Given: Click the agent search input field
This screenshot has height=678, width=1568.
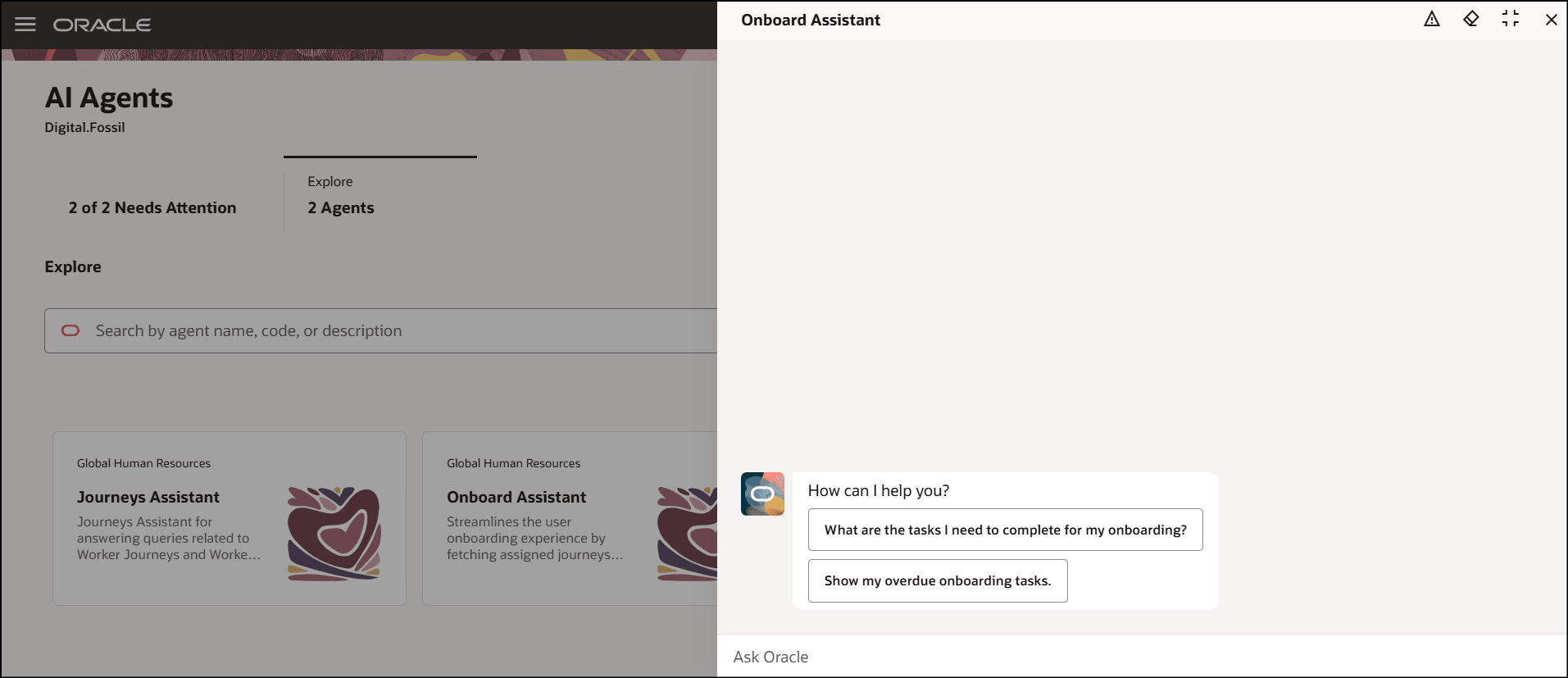Looking at the screenshot, I should click(x=381, y=330).
